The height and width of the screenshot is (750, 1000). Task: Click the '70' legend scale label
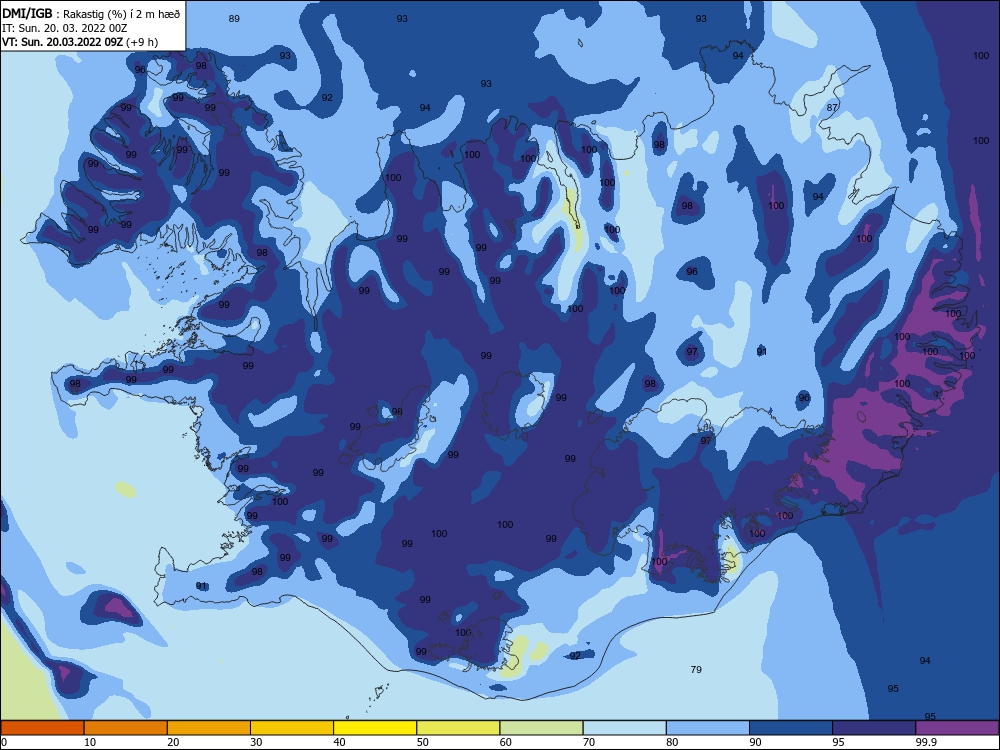[x=589, y=742]
